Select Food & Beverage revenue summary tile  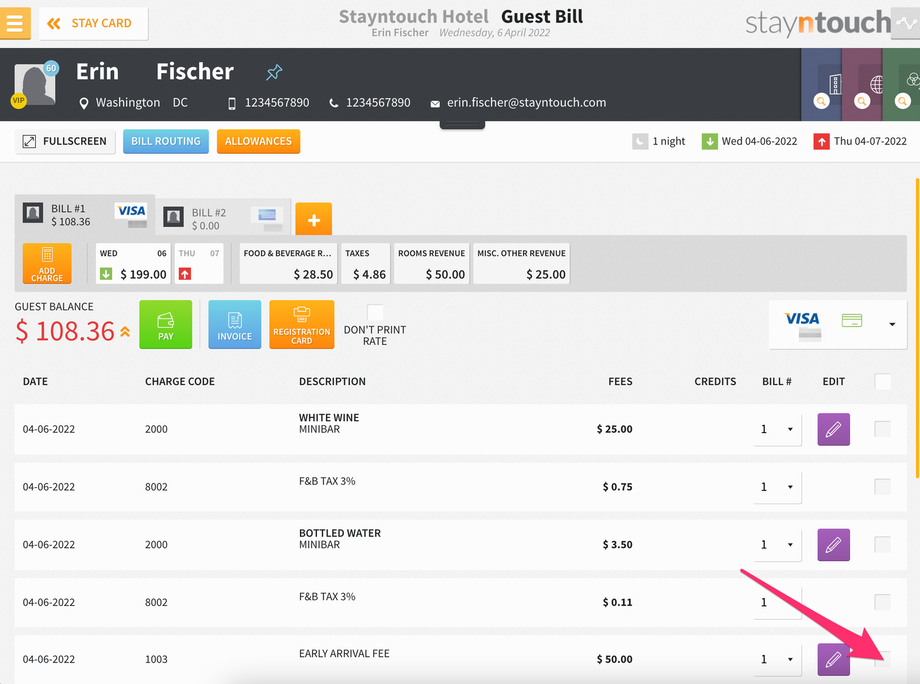point(288,263)
